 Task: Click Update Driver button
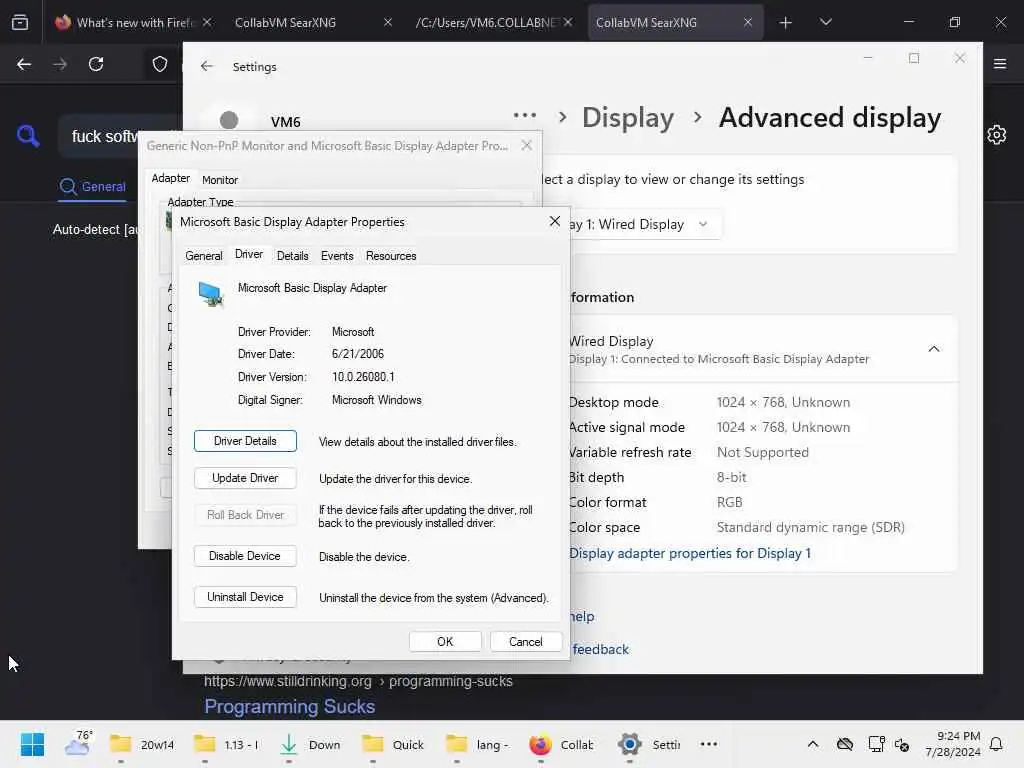click(x=245, y=478)
